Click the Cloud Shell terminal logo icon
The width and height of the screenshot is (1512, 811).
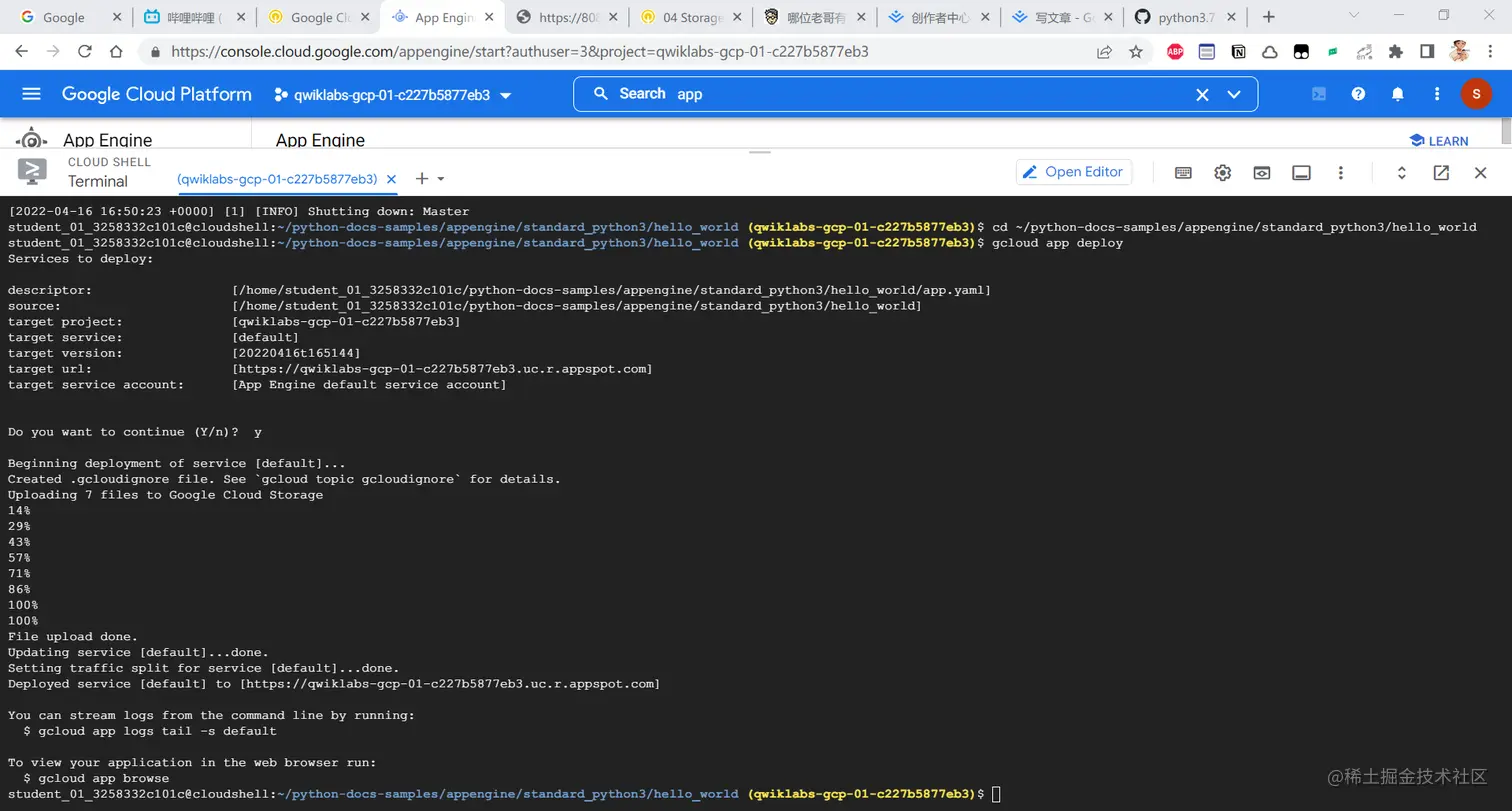click(x=32, y=172)
